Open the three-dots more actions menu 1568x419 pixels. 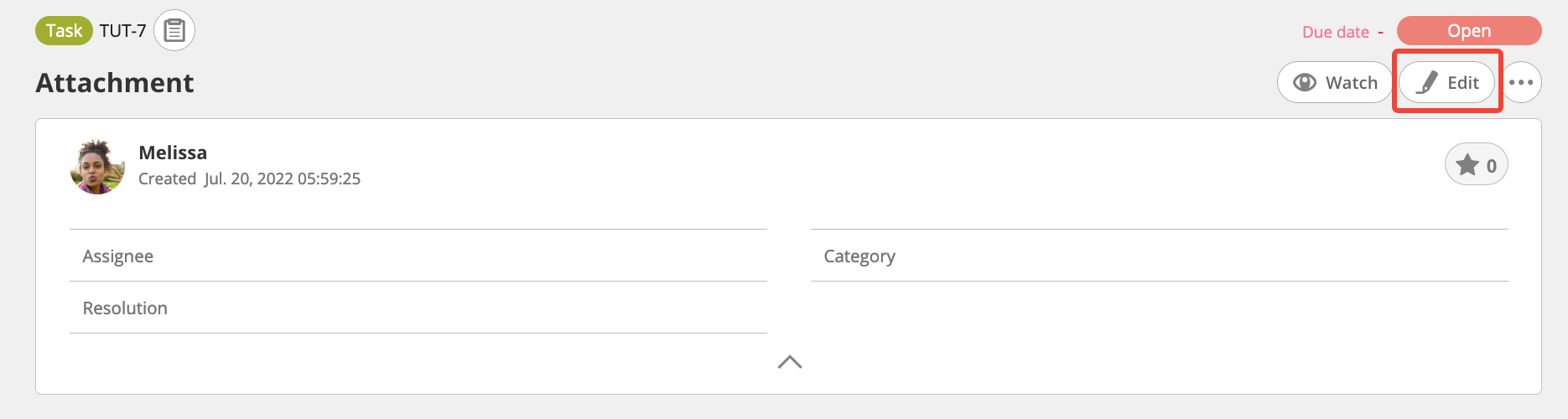(1521, 82)
